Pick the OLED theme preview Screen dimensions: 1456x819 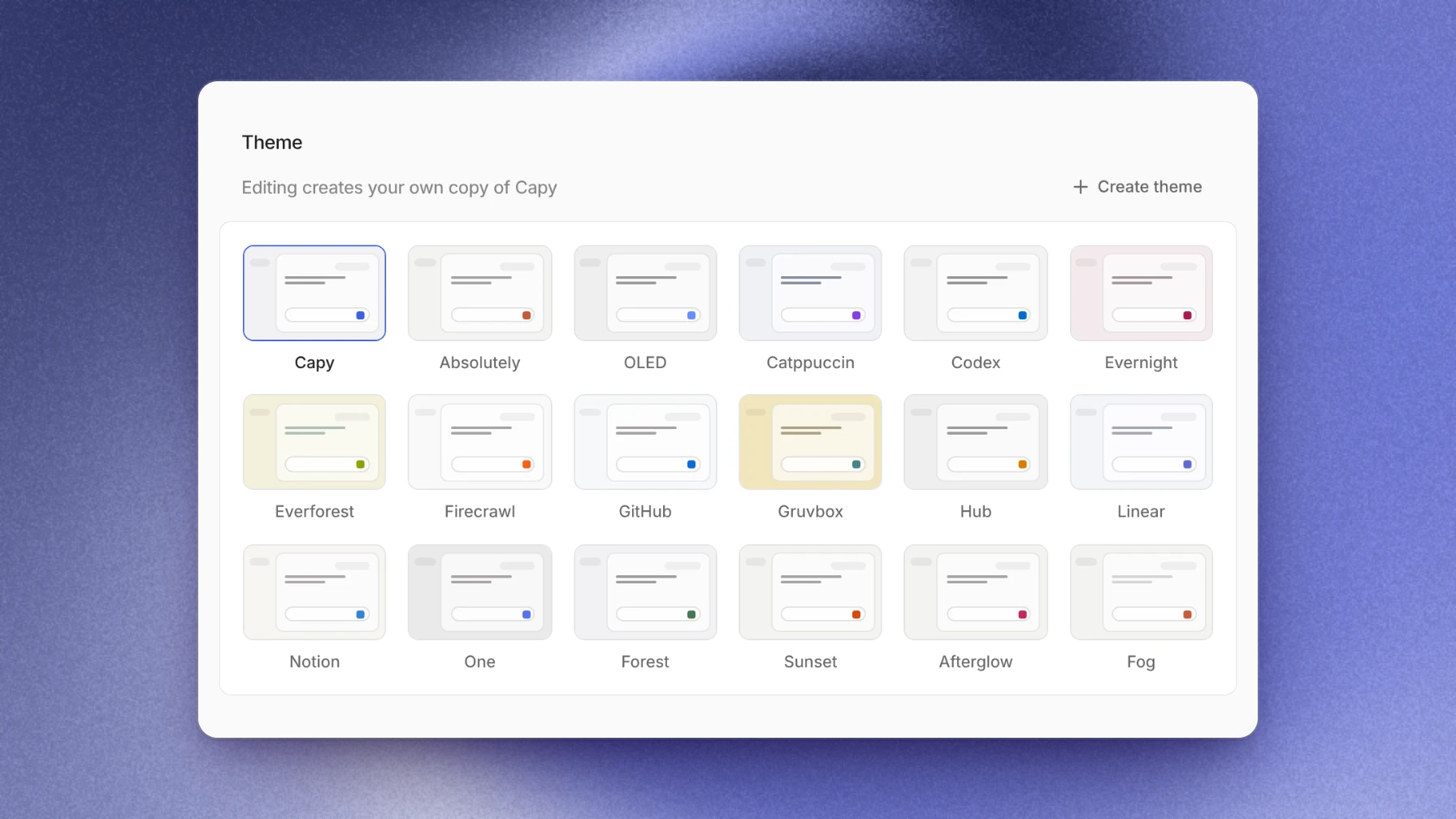pos(645,292)
